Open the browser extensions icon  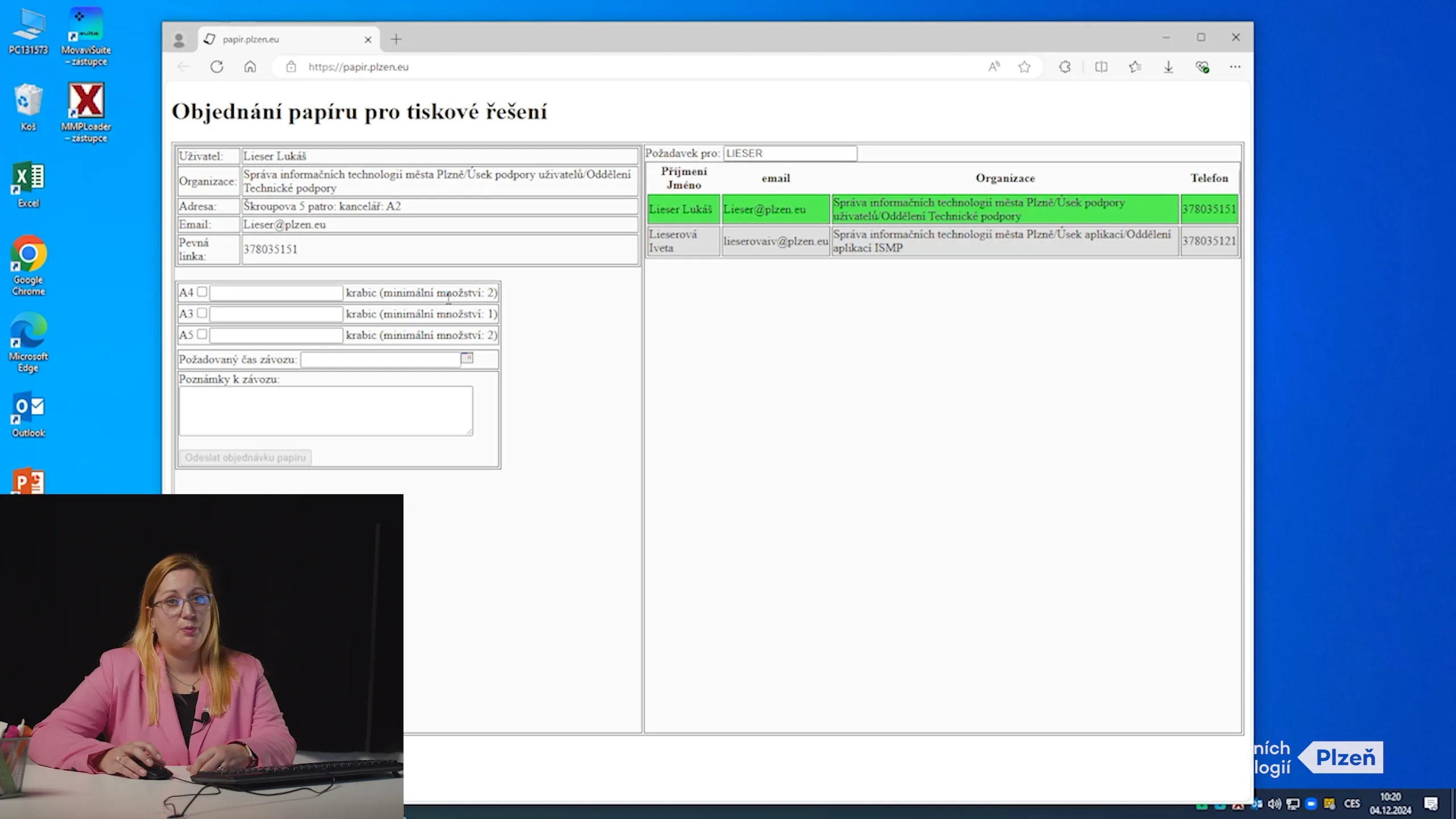coord(1065,67)
